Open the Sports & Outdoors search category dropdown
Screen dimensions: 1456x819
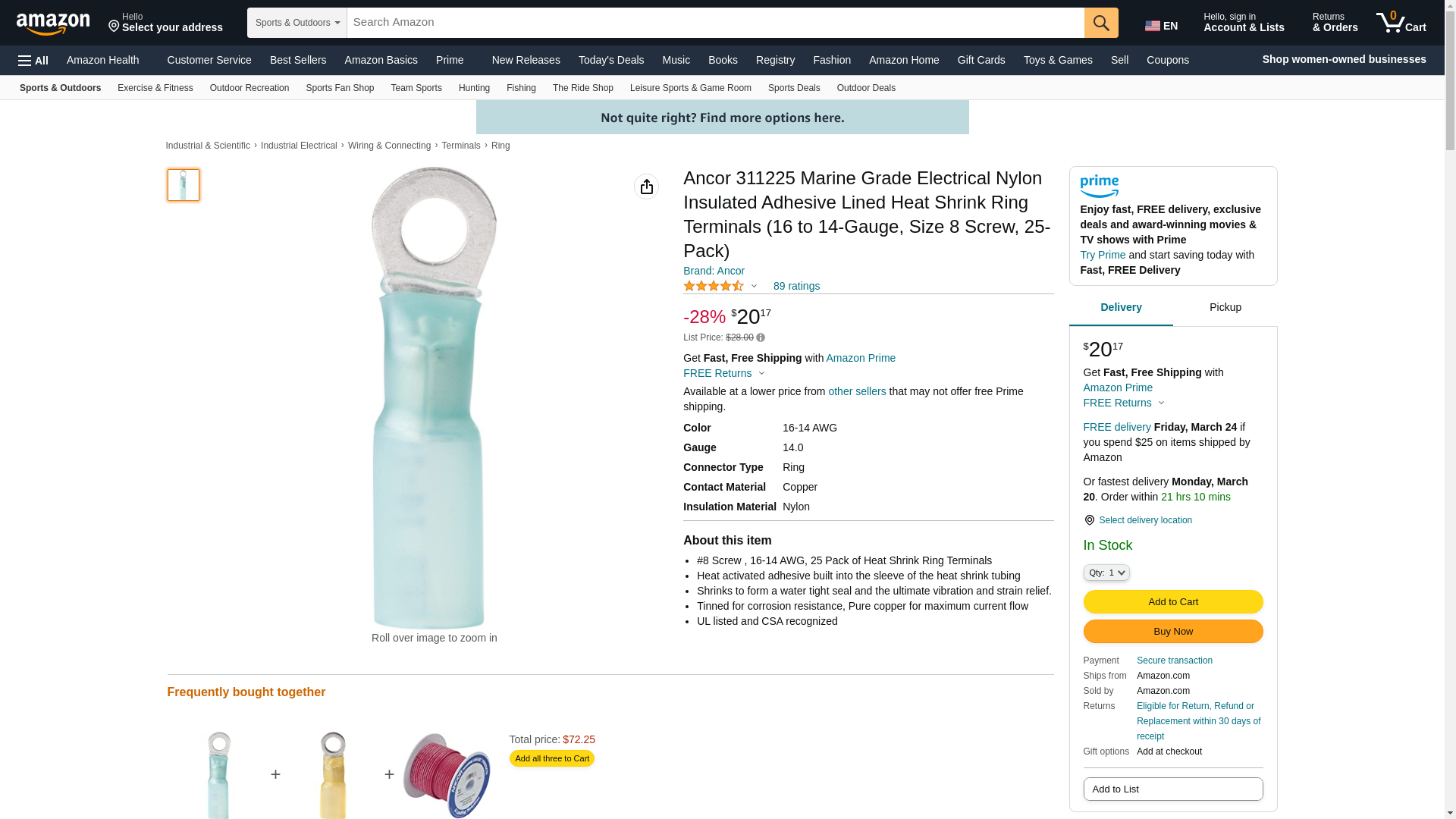[297, 23]
